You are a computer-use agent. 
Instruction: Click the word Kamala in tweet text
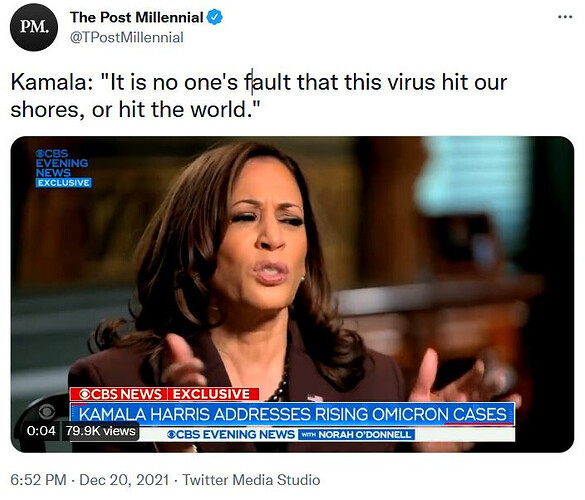[49, 82]
